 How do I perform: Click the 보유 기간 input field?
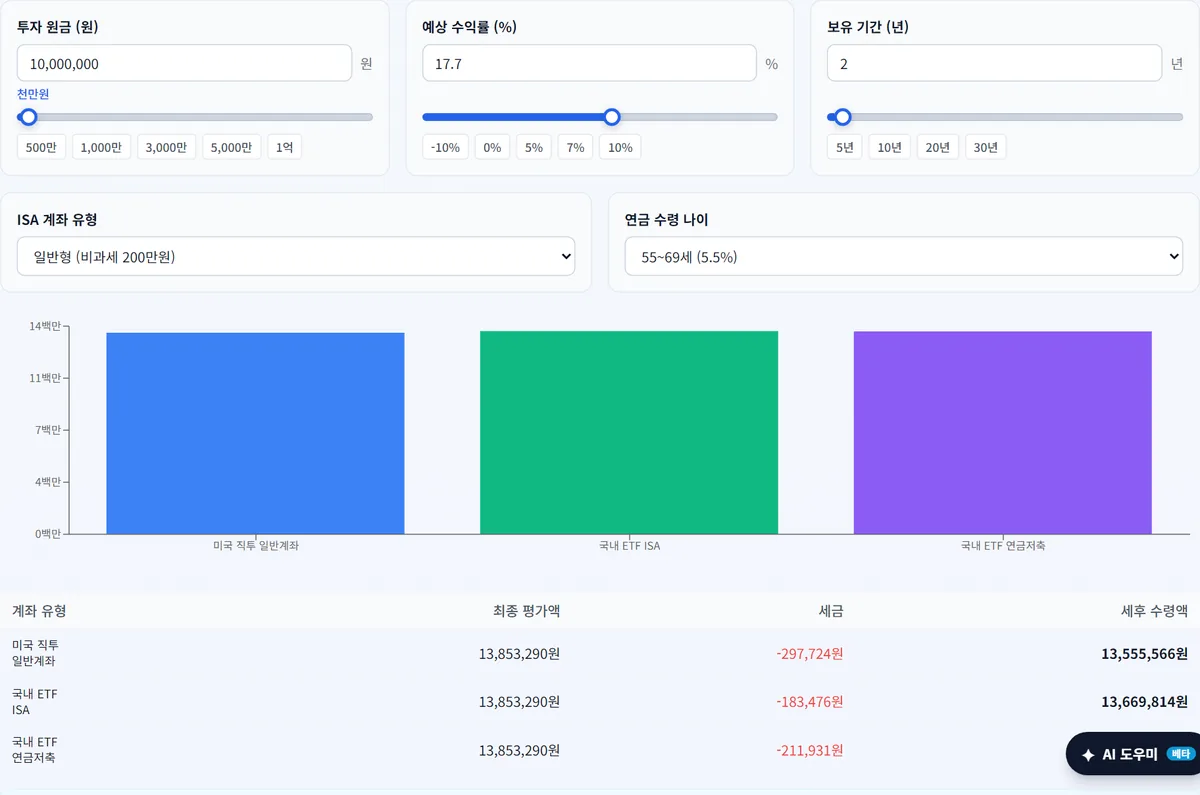pos(994,63)
